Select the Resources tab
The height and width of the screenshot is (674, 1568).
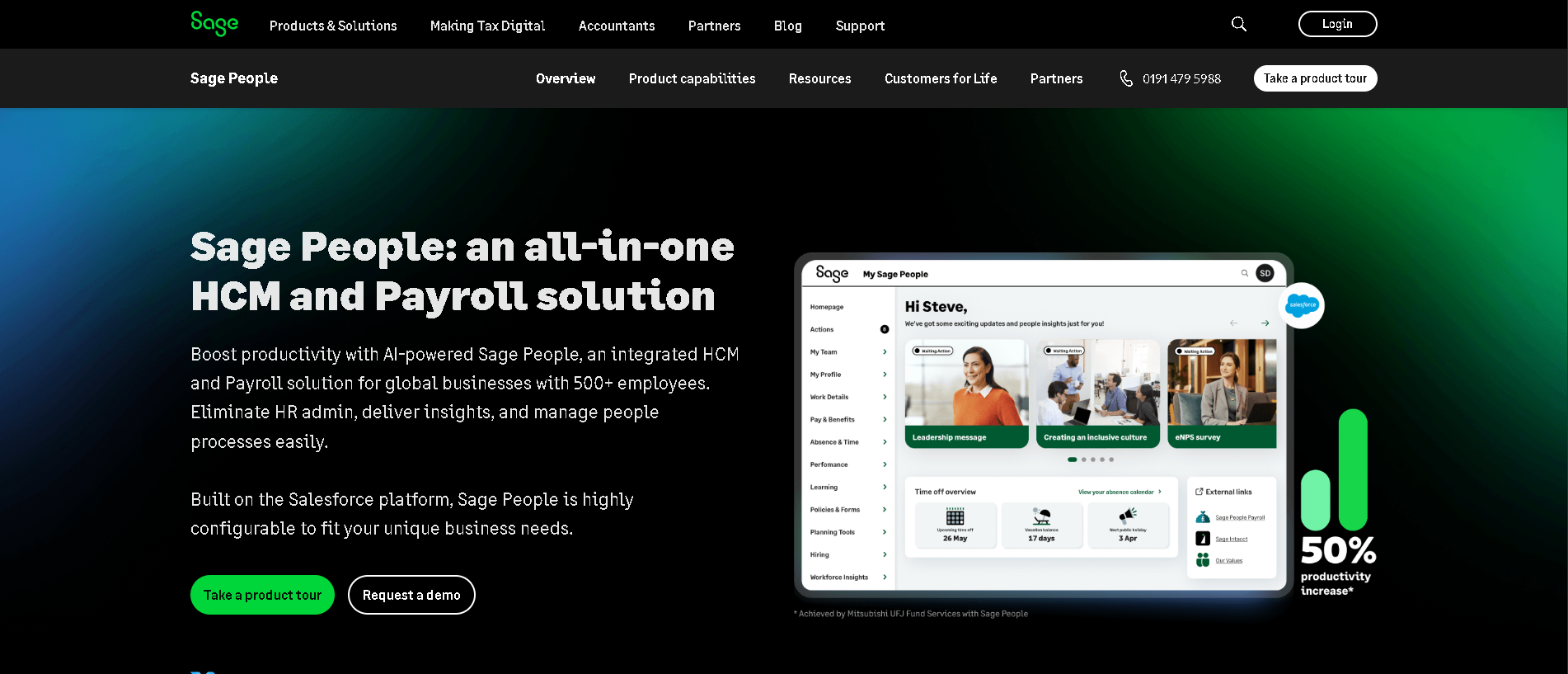point(819,78)
